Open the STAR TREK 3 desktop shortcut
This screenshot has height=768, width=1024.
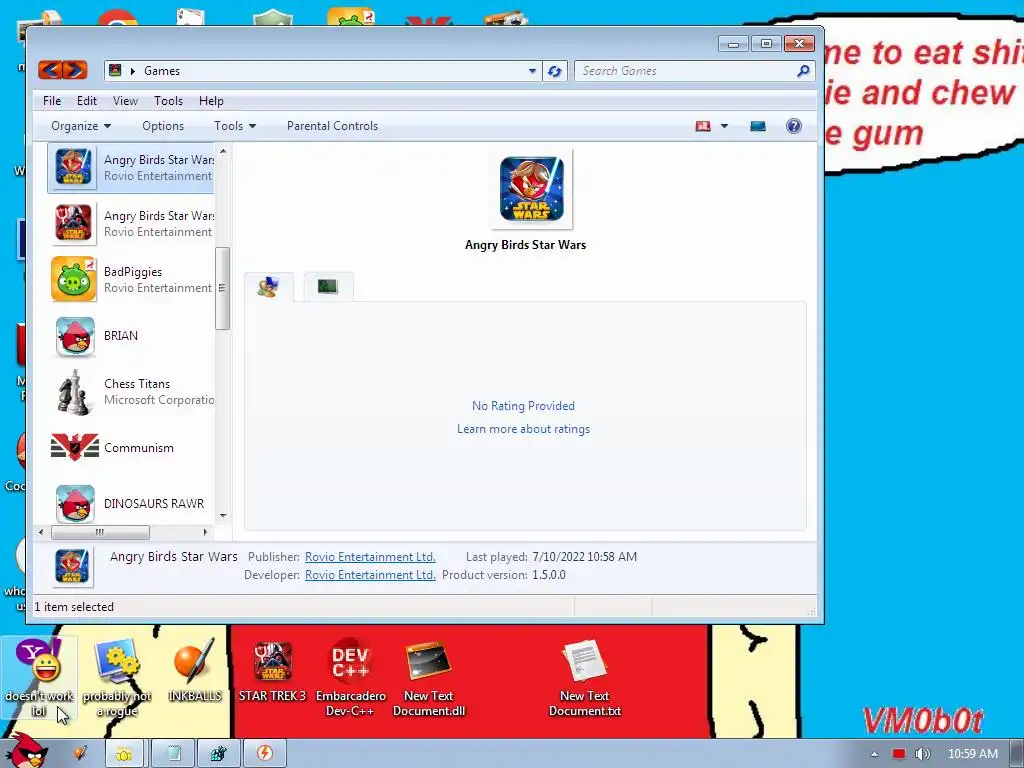272,670
